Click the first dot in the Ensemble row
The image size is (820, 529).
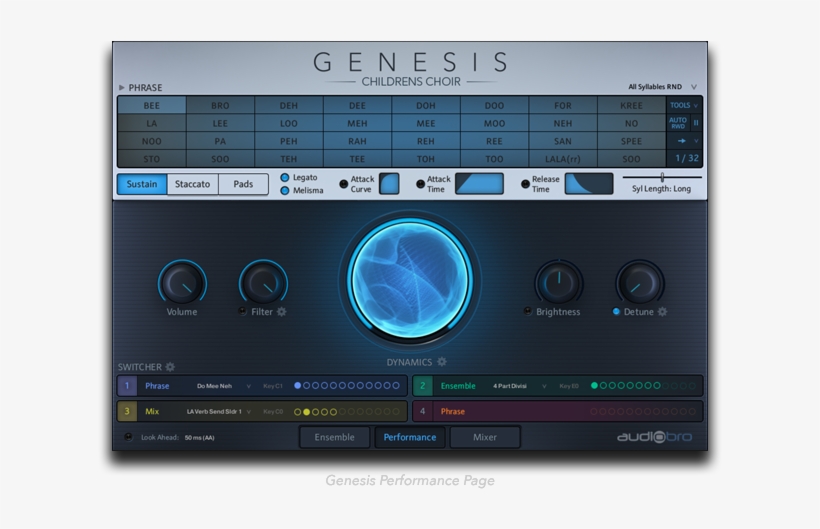[594, 386]
